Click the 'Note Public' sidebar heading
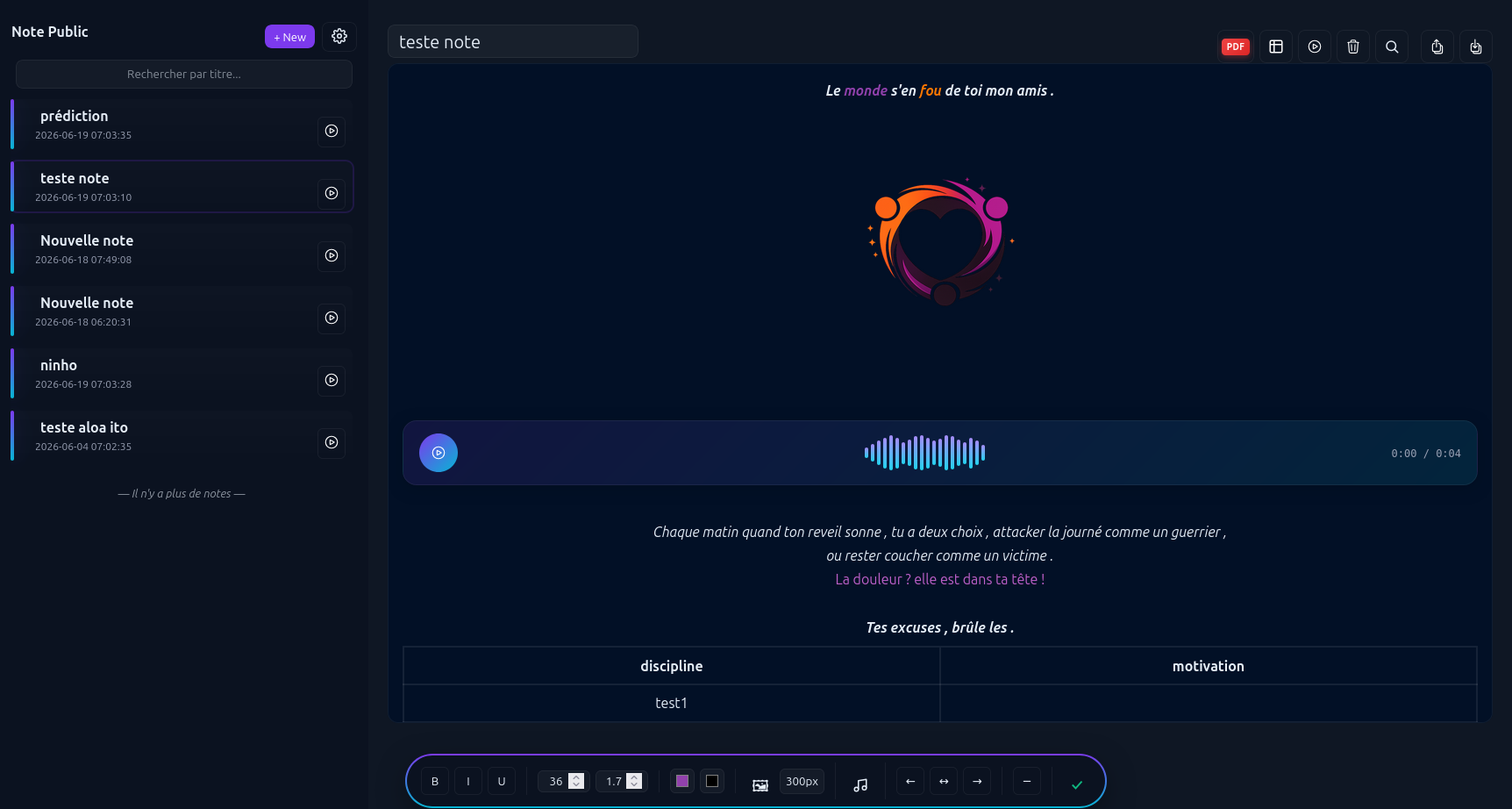This screenshot has height=809, width=1512. click(50, 32)
